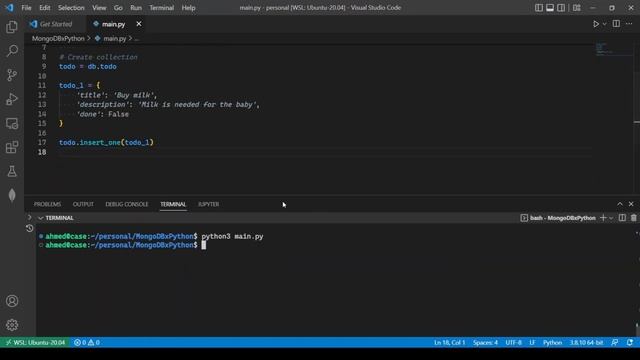The height and width of the screenshot is (360, 640).
Task: Change indentation via Spaces: 4
Action: [x=485, y=342]
